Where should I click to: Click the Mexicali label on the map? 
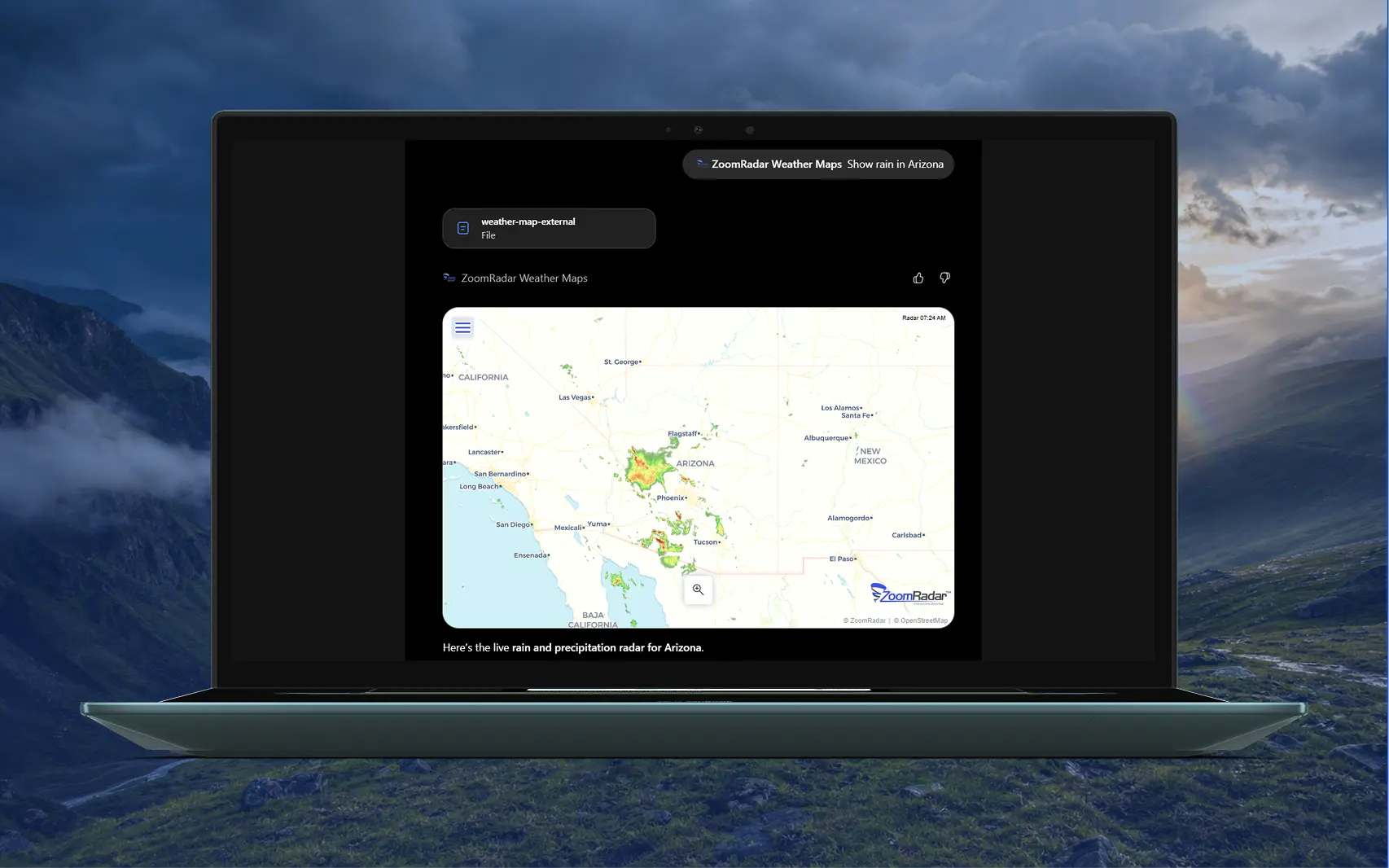click(x=568, y=528)
